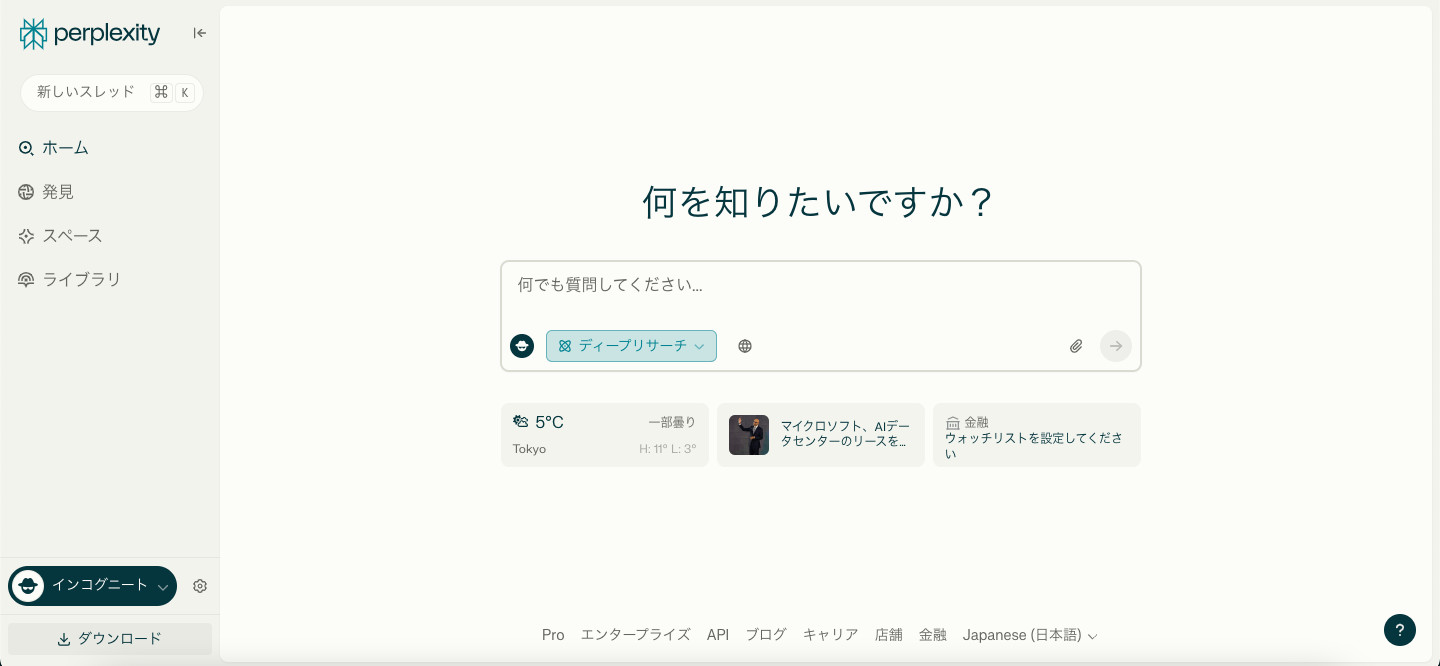Collapse the sidebar with the arrow icon
The width and height of the screenshot is (1440, 666).
200,33
